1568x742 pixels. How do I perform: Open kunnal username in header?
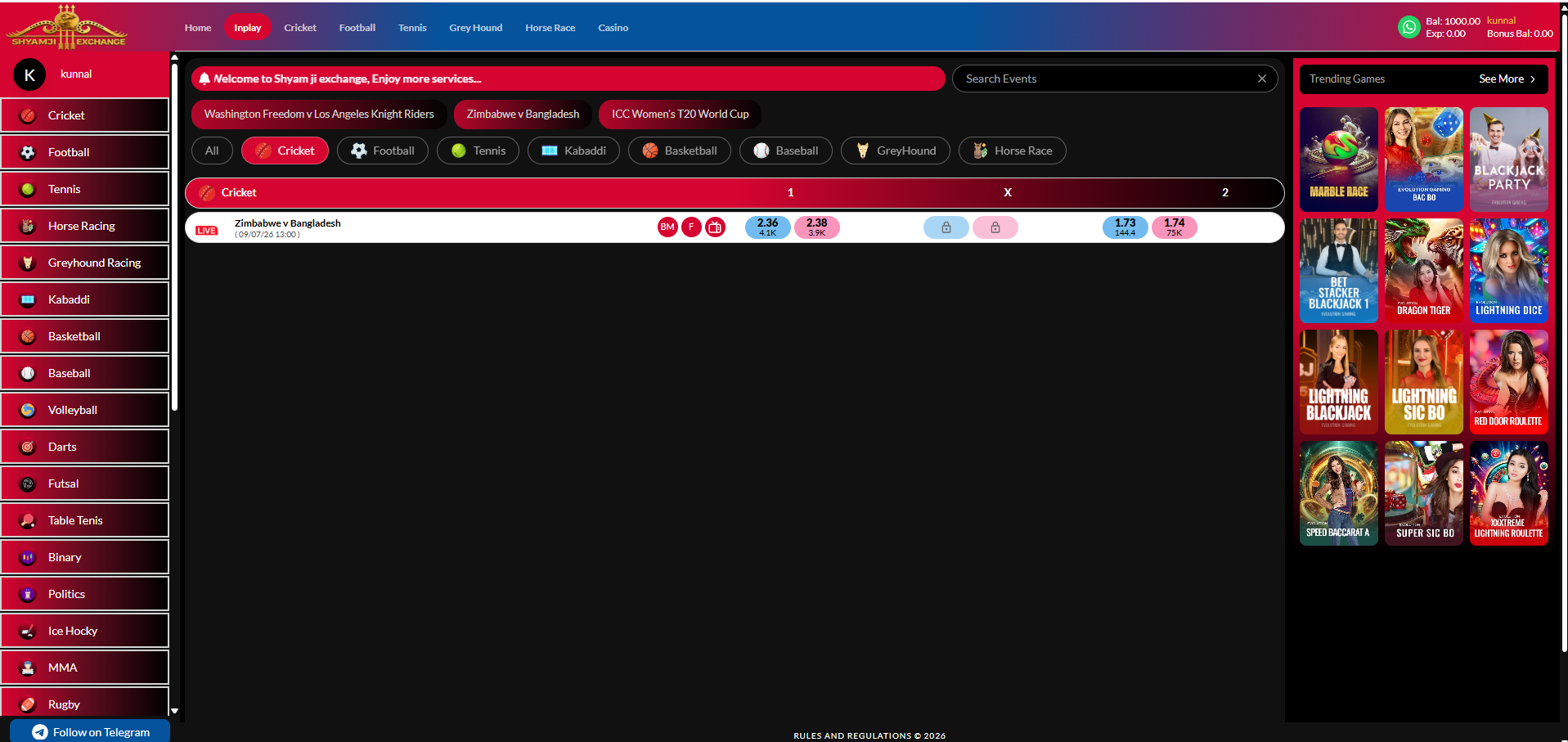point(1501,20)
